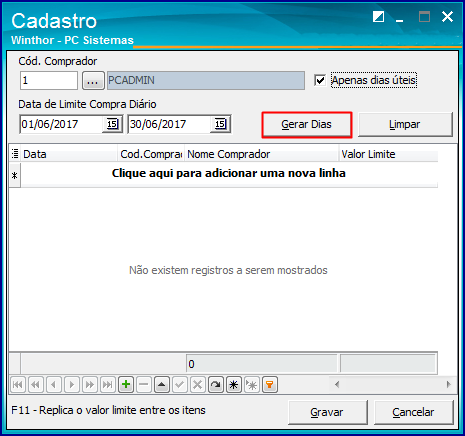Click the edit record up-arrow icon
The image size is (465, 436).
pyautogui.click(x=162, y=385)
